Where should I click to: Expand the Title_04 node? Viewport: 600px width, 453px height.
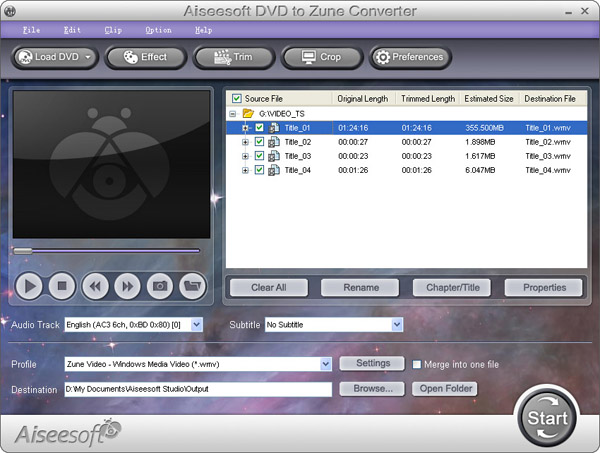point(245,170)
